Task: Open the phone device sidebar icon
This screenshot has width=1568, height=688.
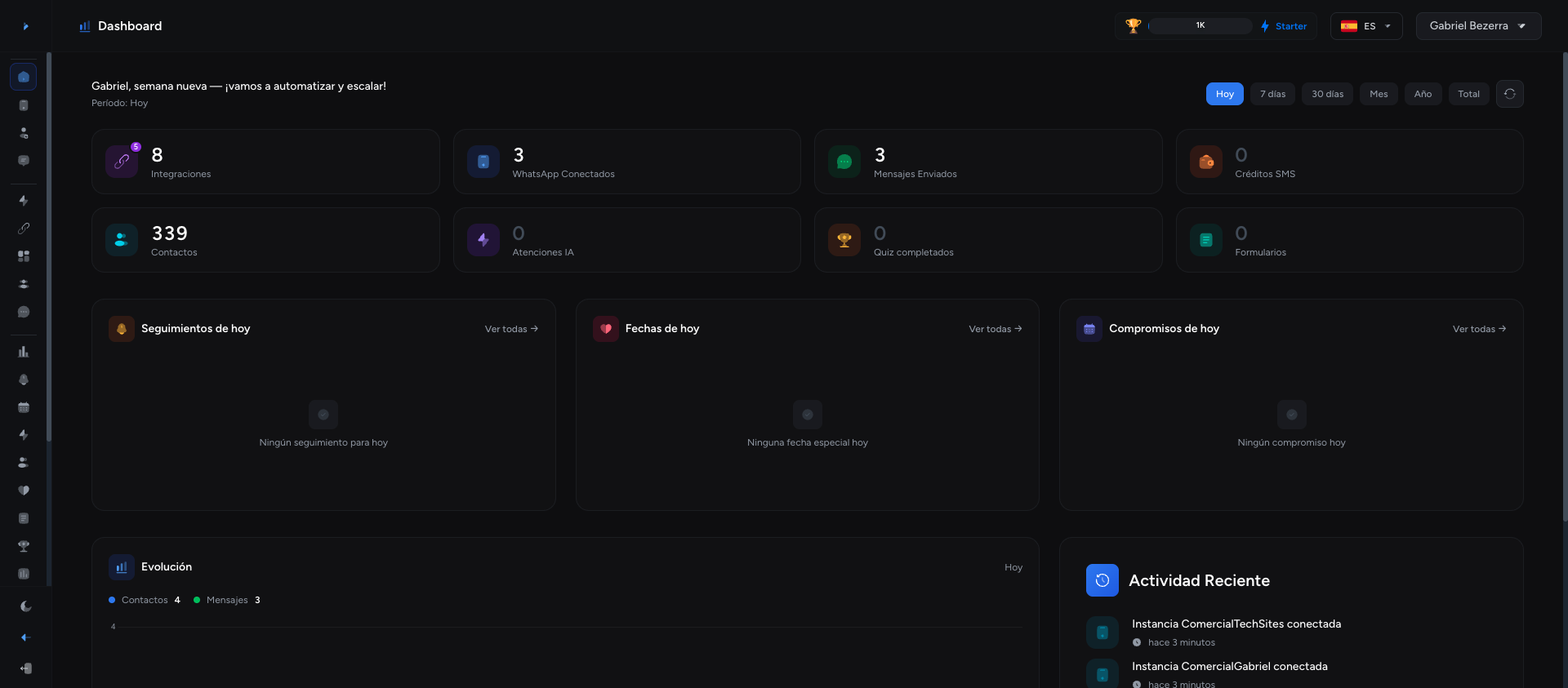Action: point(24,105)
